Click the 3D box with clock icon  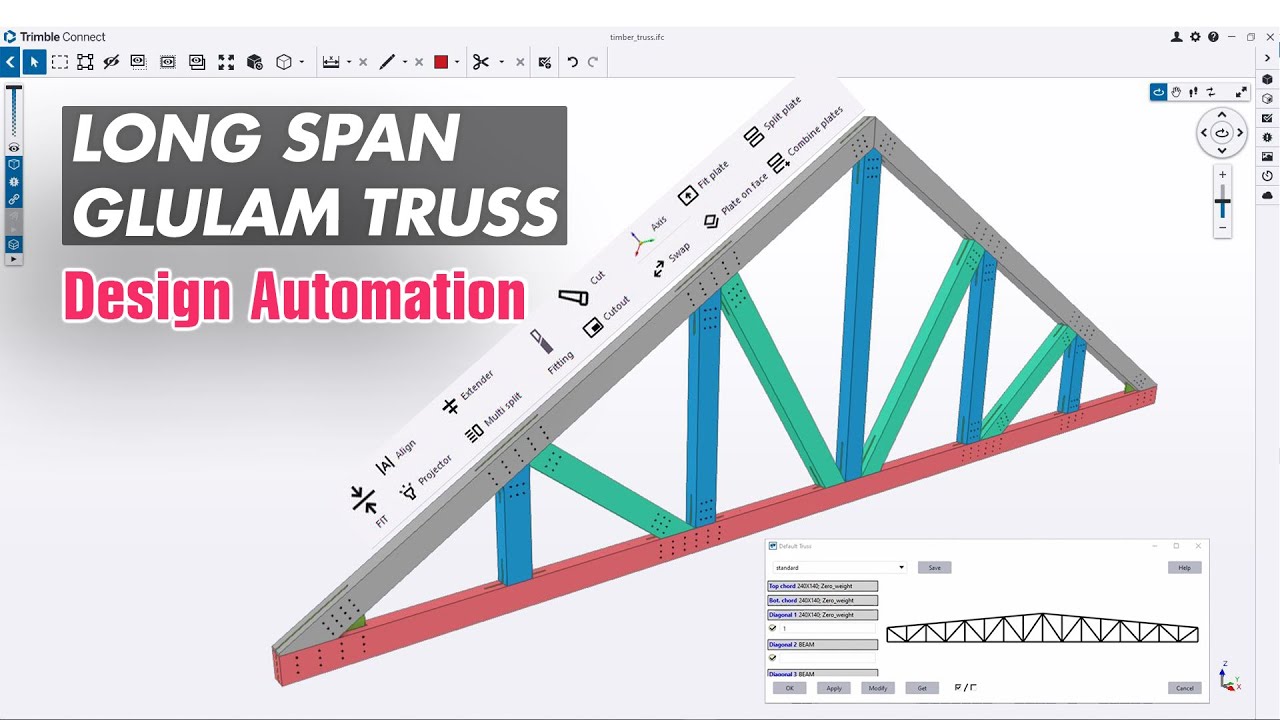point(254,62)
